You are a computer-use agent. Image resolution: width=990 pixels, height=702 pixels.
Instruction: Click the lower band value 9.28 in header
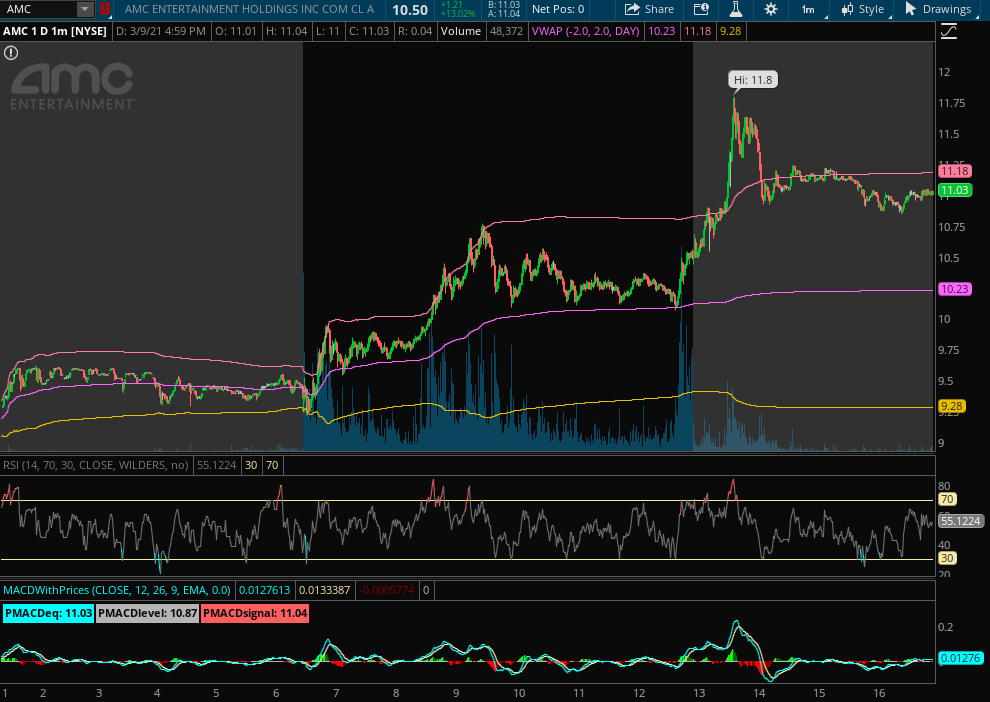pyautogui.click(x=730, y=31)
